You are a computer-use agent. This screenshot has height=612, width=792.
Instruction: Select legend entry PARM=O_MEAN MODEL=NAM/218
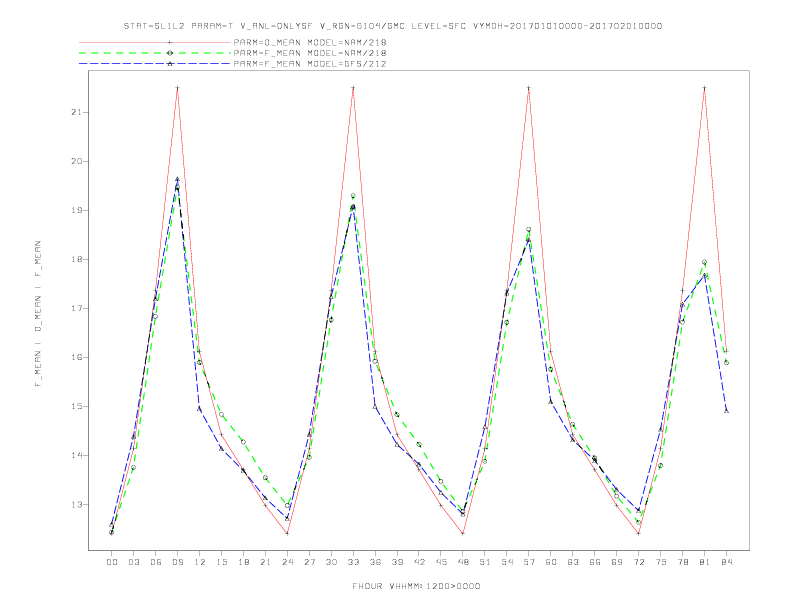(x=310, y=42)
